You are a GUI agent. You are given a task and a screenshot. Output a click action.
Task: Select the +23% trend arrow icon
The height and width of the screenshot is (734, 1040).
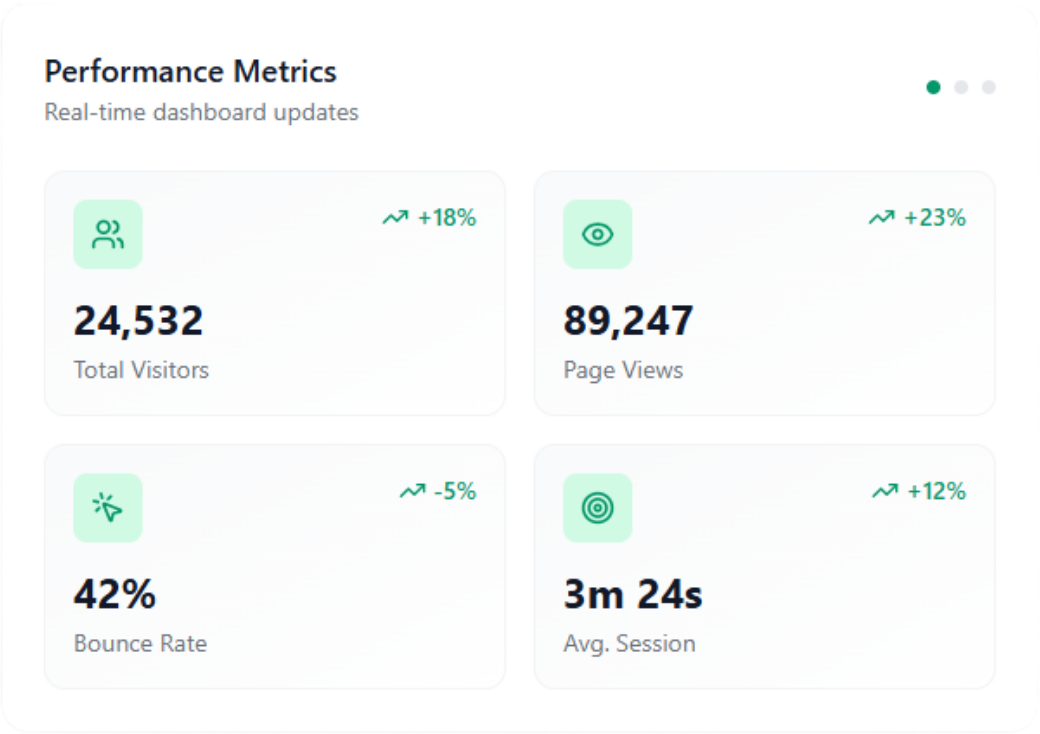[882, 217]
